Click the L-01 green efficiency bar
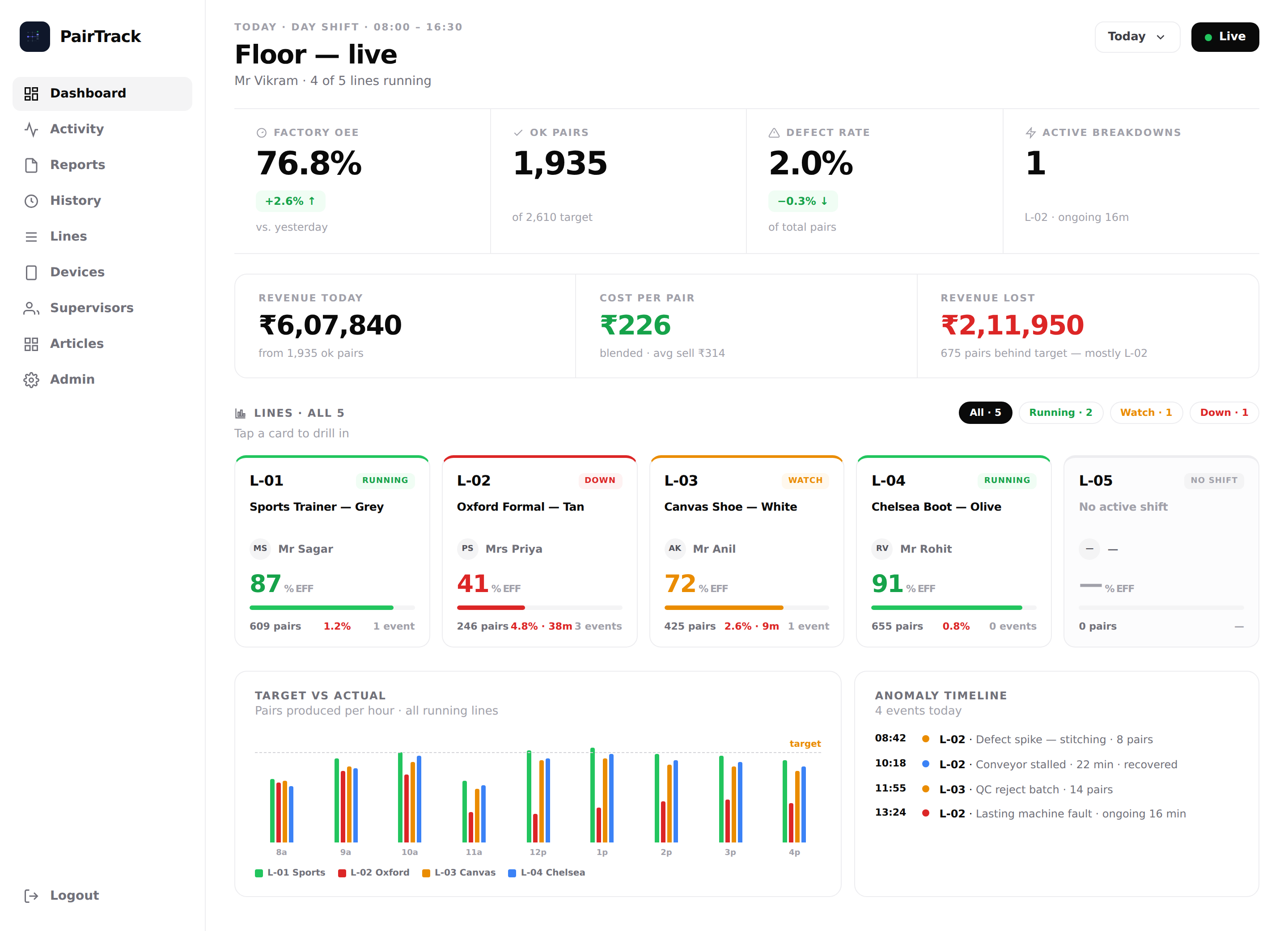 [322, 607]
